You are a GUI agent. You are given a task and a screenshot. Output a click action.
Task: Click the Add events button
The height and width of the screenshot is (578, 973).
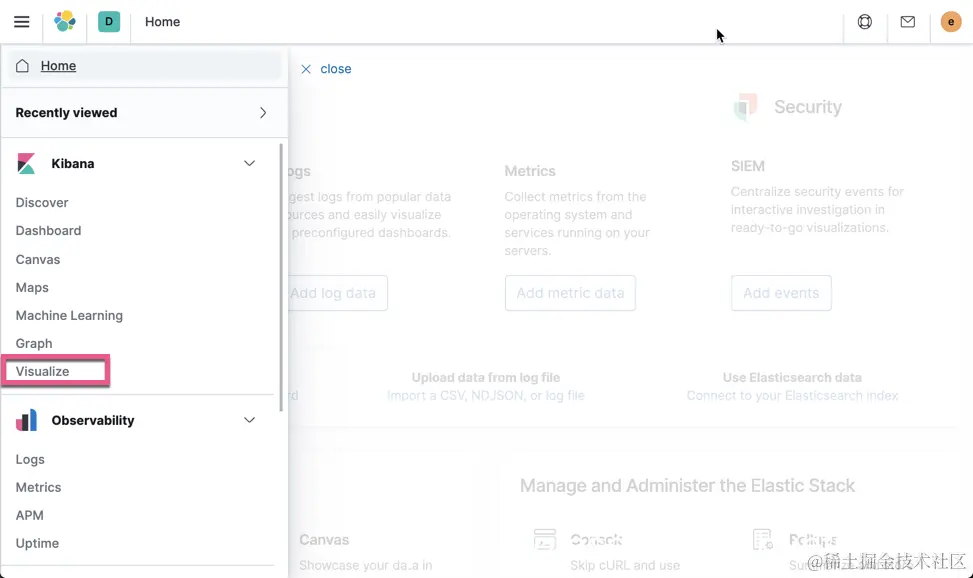tap(781, 293)
